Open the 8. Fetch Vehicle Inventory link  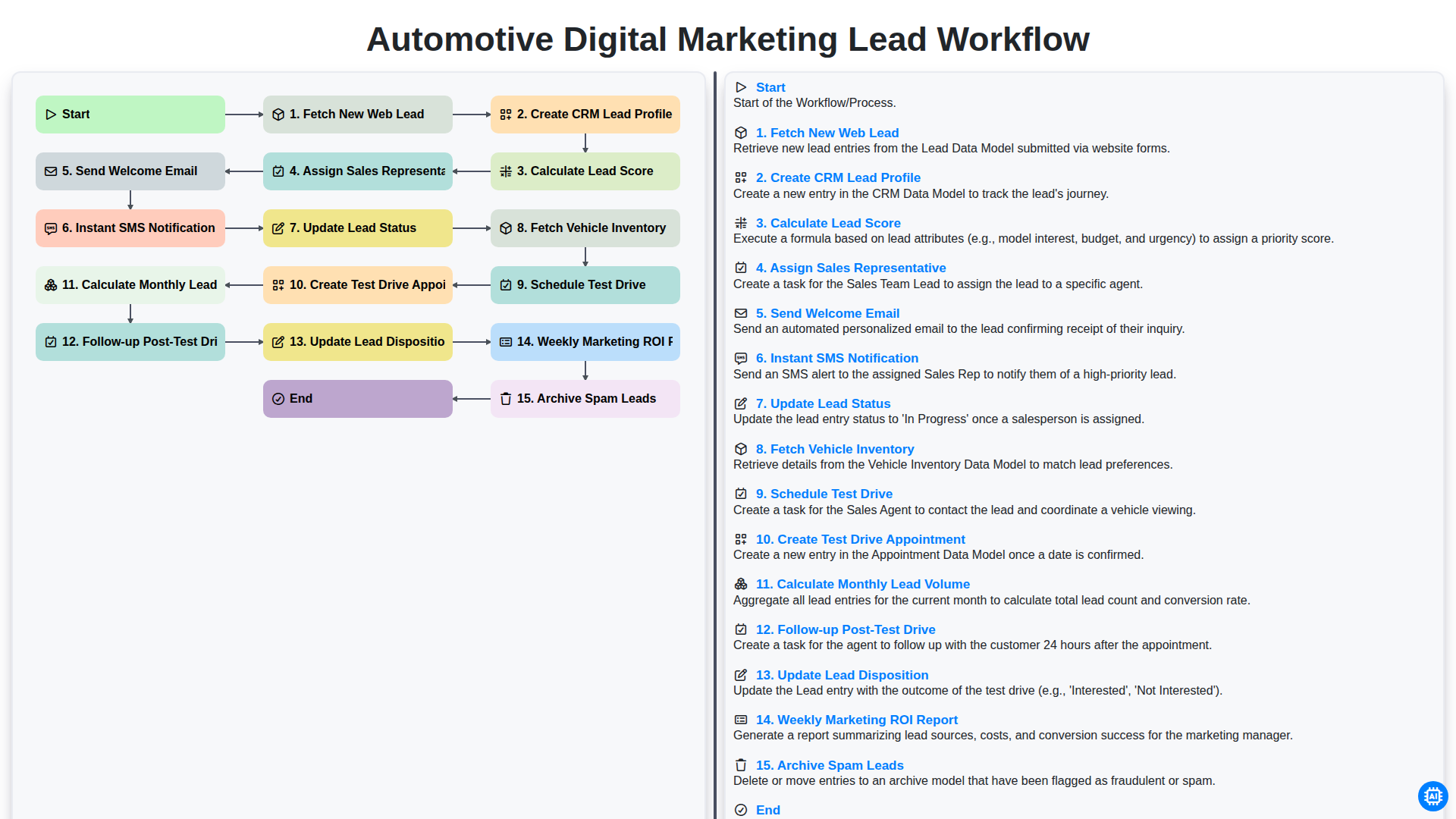835,449
